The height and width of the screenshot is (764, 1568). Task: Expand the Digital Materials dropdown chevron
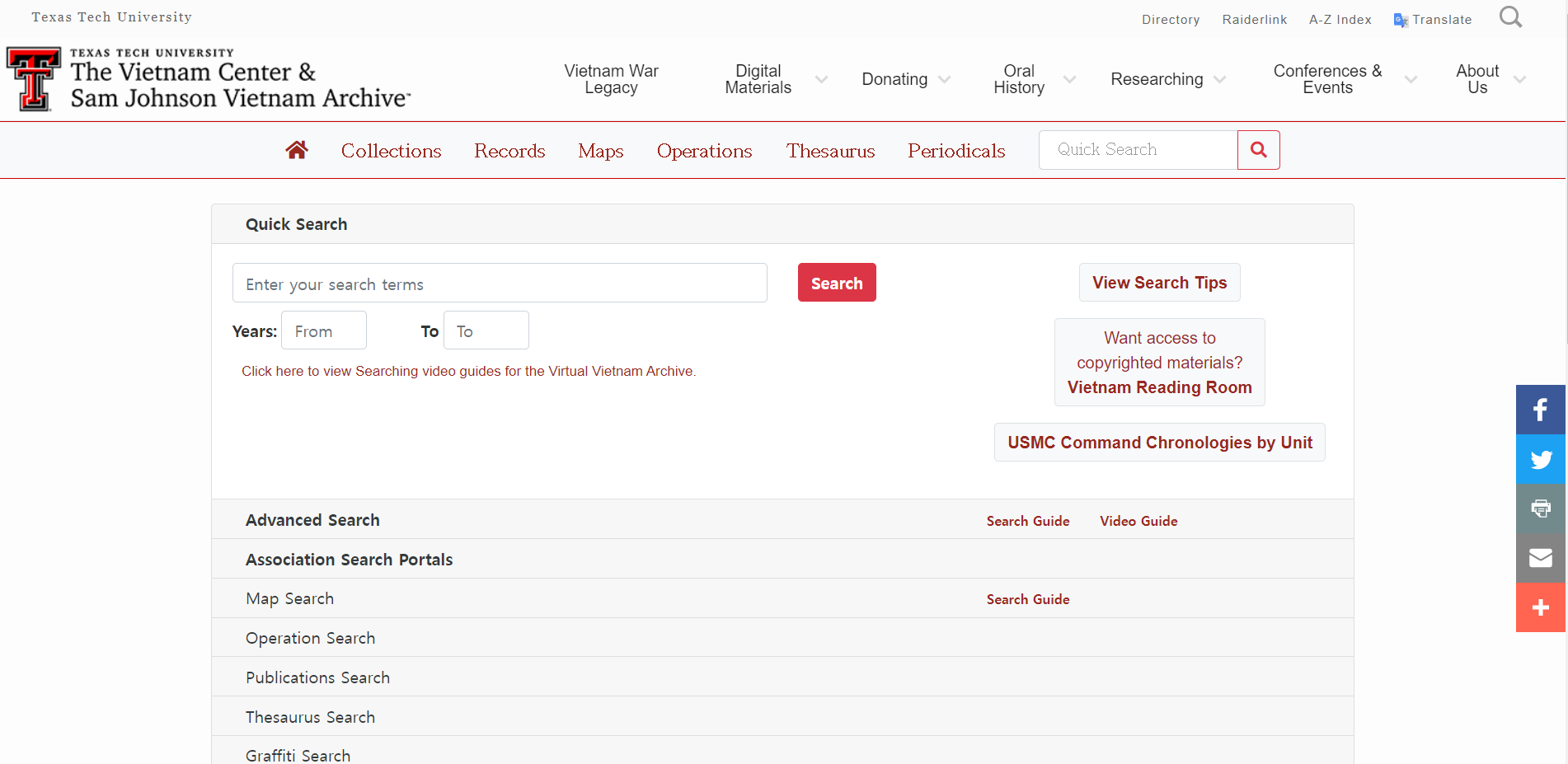click(821, 79)
